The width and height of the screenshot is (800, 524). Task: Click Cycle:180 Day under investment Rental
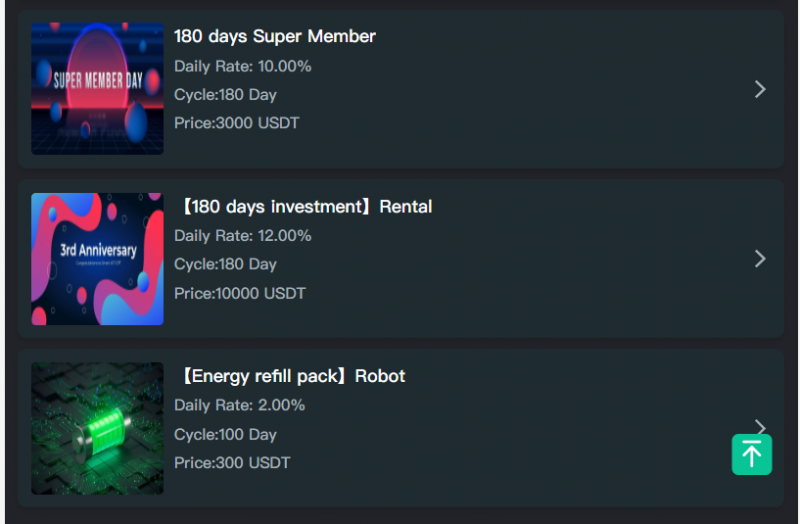(x=225, y=265)
